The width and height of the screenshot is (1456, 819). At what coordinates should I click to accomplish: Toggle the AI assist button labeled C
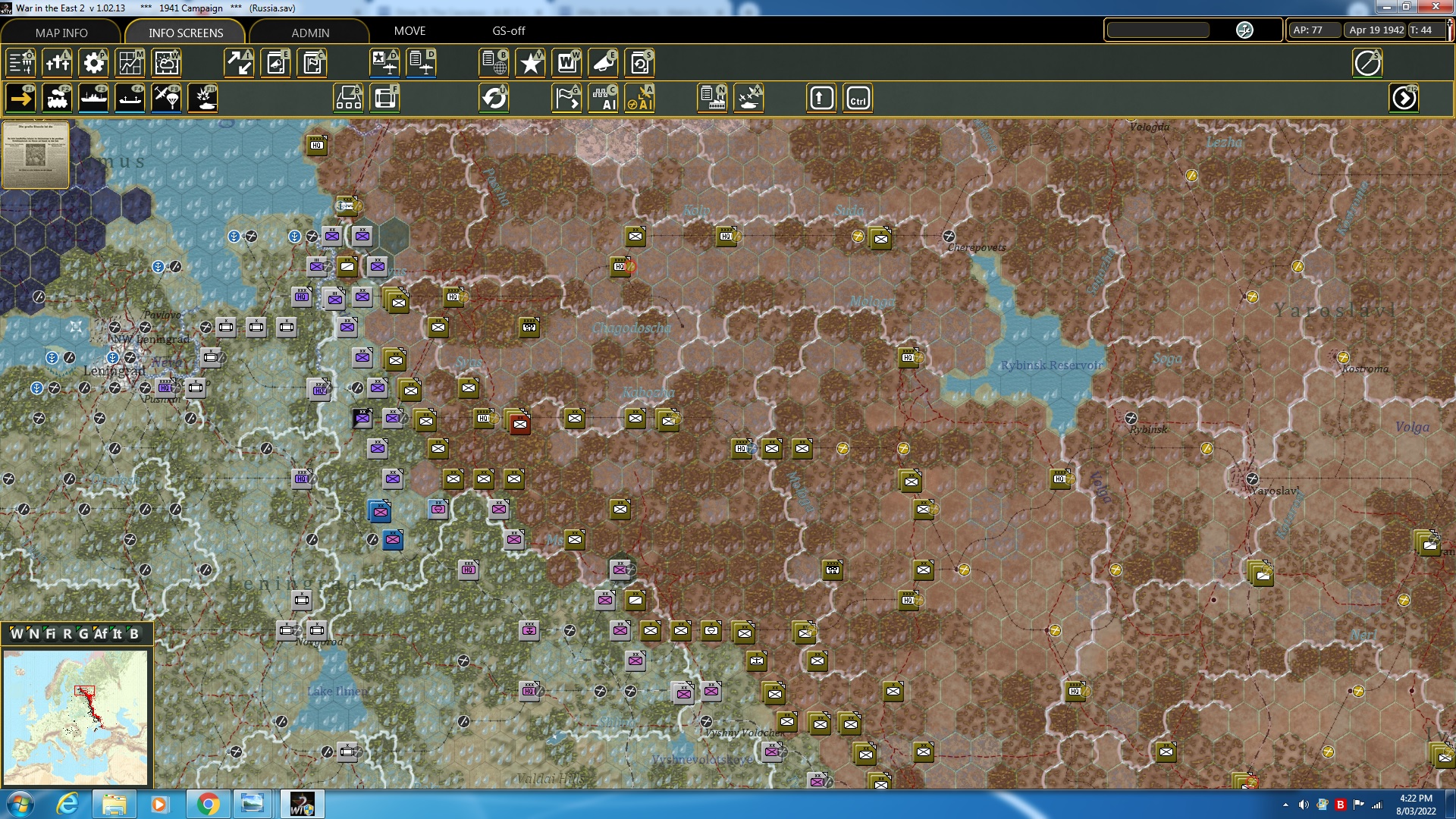tap(603, 99)
